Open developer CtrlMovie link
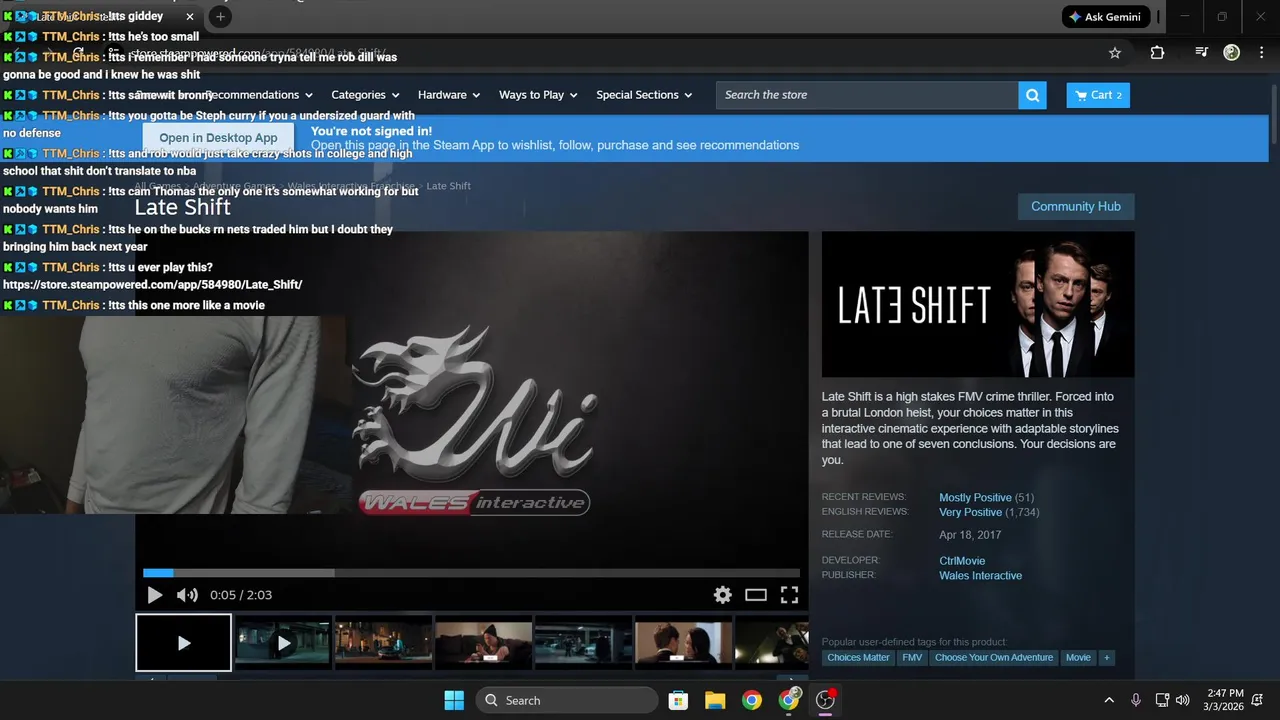Screen dimensions: 1280x720 (x=962, y=561)
